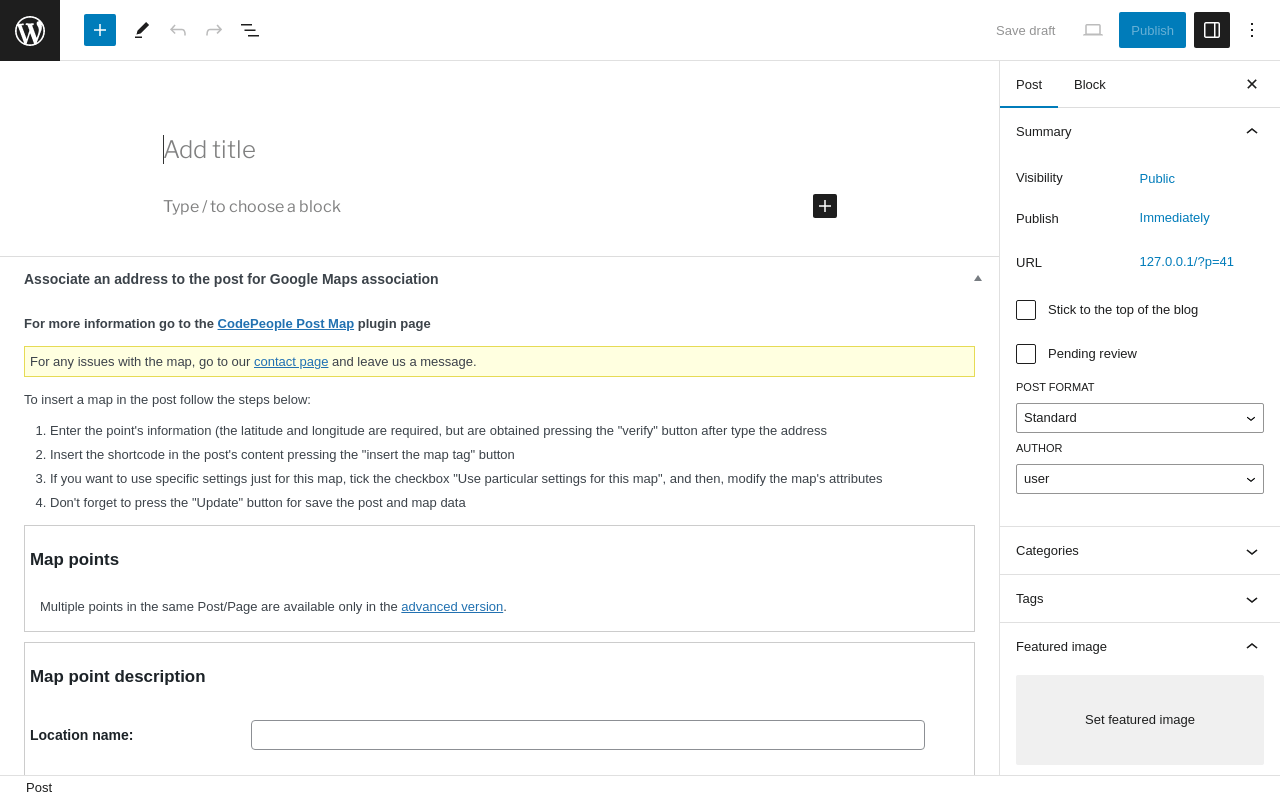Select the Tools pencil icon

coord(142,30)
